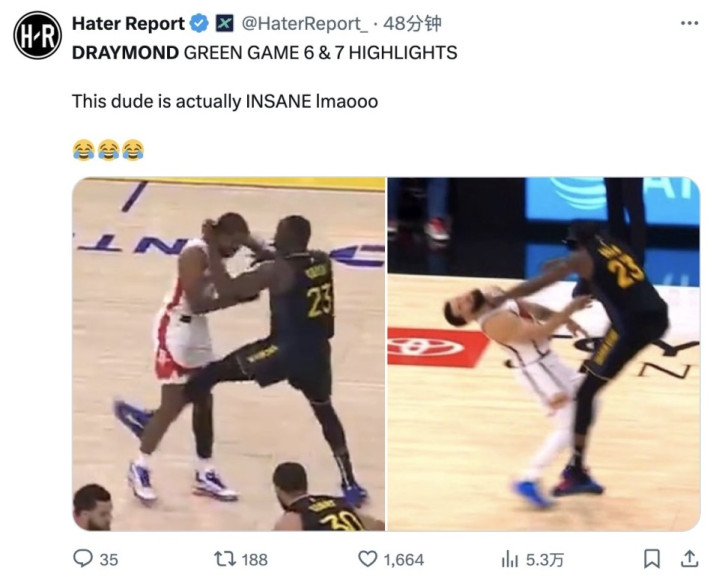Like the tweet with heart icon

click(367, 558)
